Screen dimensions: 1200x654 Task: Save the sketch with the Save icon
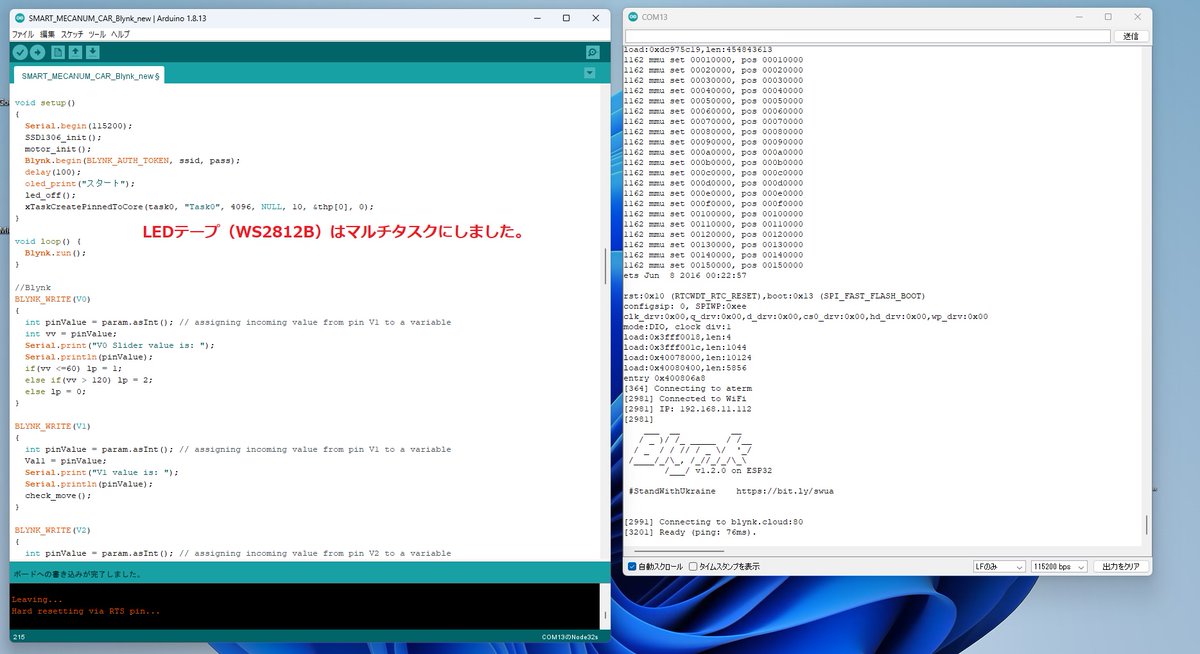[93, 52]
